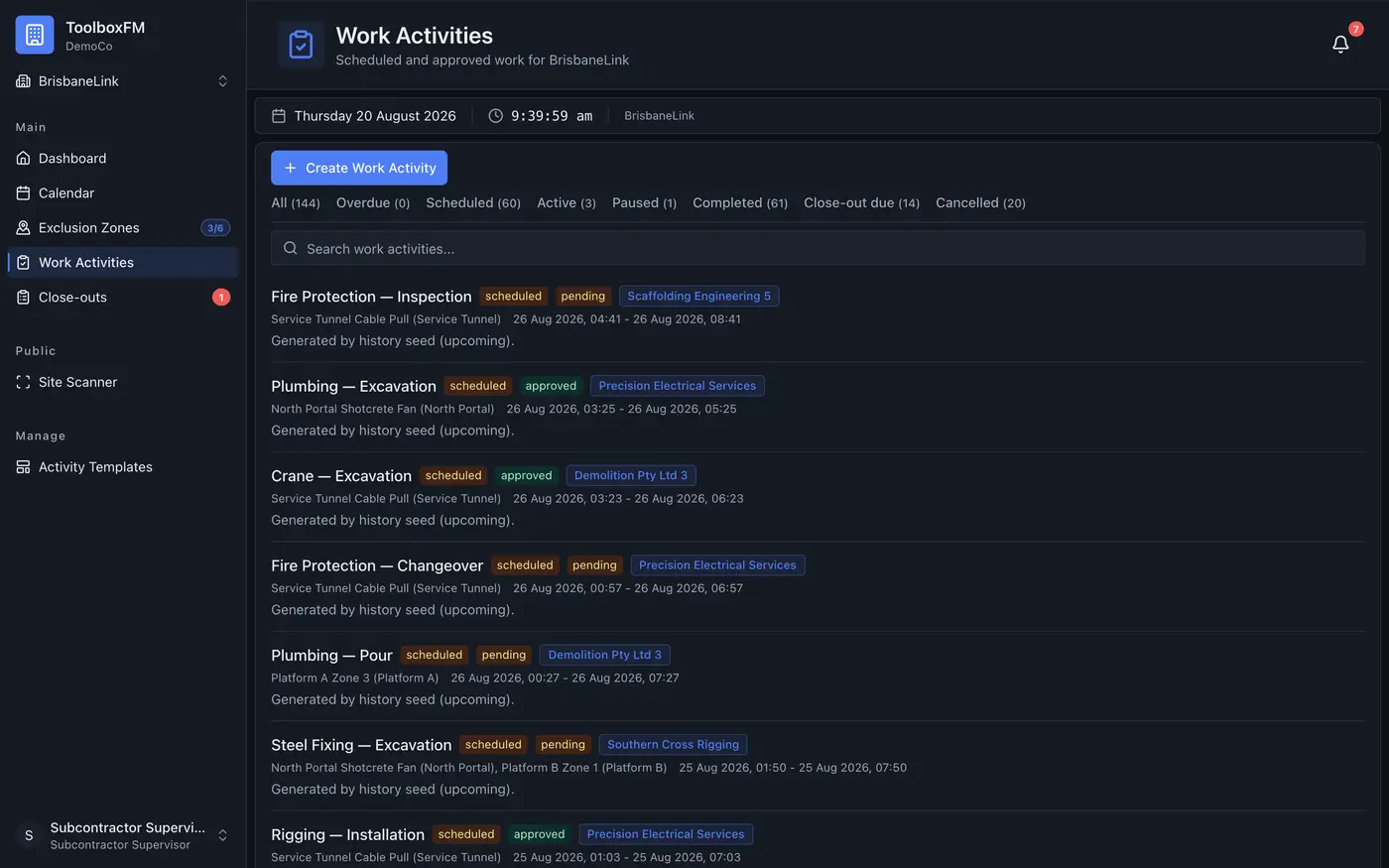Screen dimensions: 1389x868
Task: Open Plumbing — Pour activity
Action: pyautogui.click(x=331, y=656)
